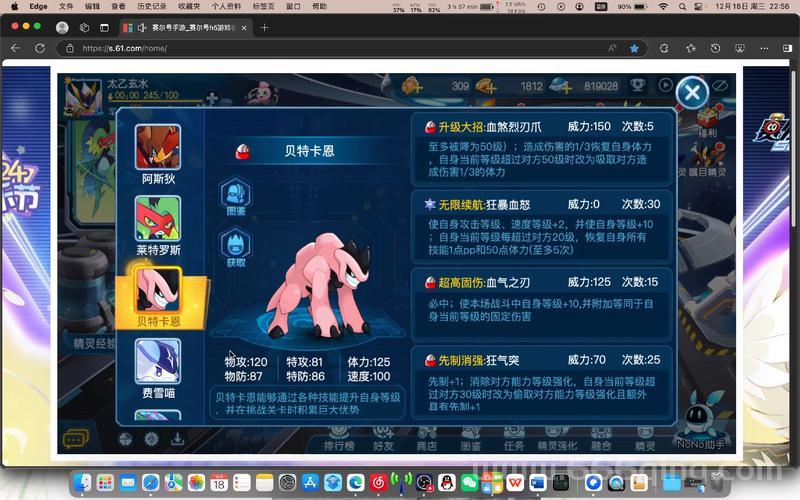Open the 收藏夹 menu
Image resolution: width=800 pixels, height=500 pixels.
point(189,6)
